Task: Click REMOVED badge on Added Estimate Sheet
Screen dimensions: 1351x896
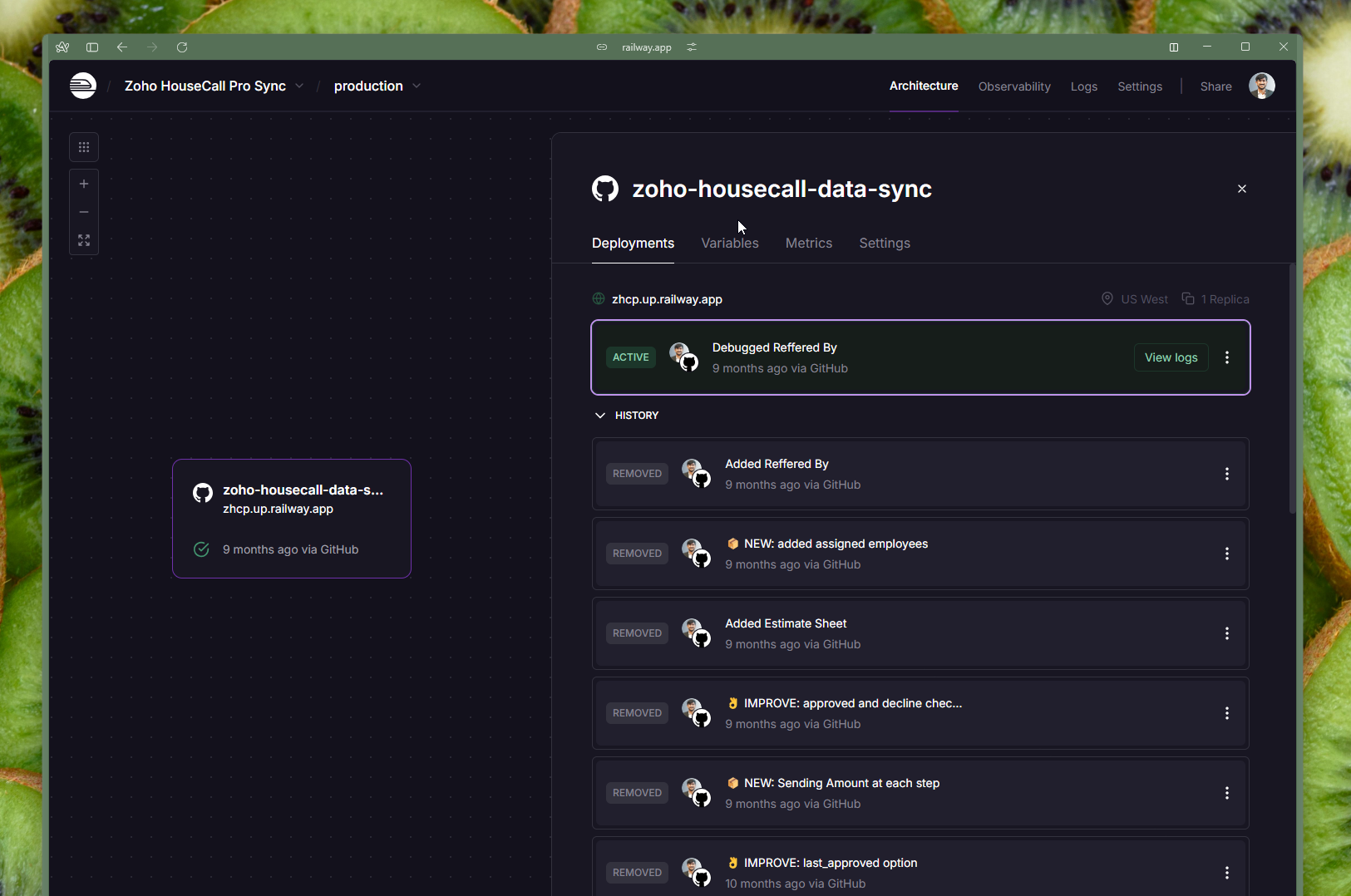Action: tap(637, 633)
